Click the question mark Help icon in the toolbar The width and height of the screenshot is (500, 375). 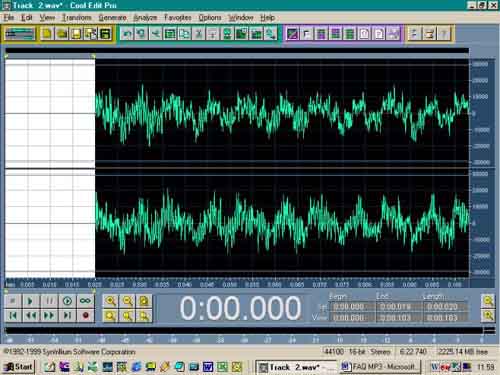pos(444,34)
